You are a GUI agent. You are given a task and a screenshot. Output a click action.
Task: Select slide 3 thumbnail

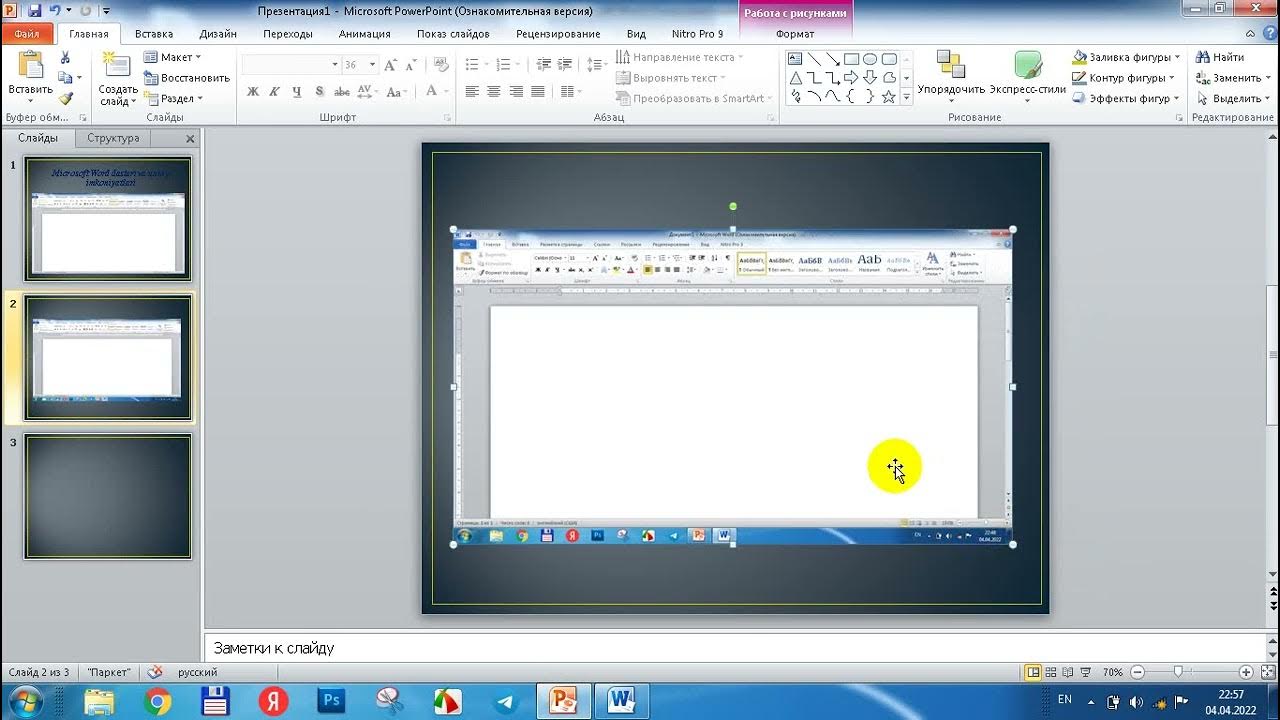point(108,496)
